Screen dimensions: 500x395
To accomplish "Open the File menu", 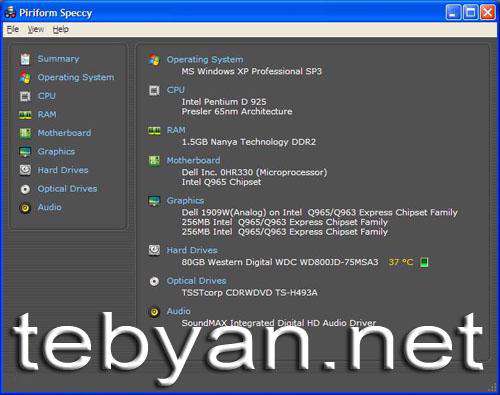I will point(13,29).
